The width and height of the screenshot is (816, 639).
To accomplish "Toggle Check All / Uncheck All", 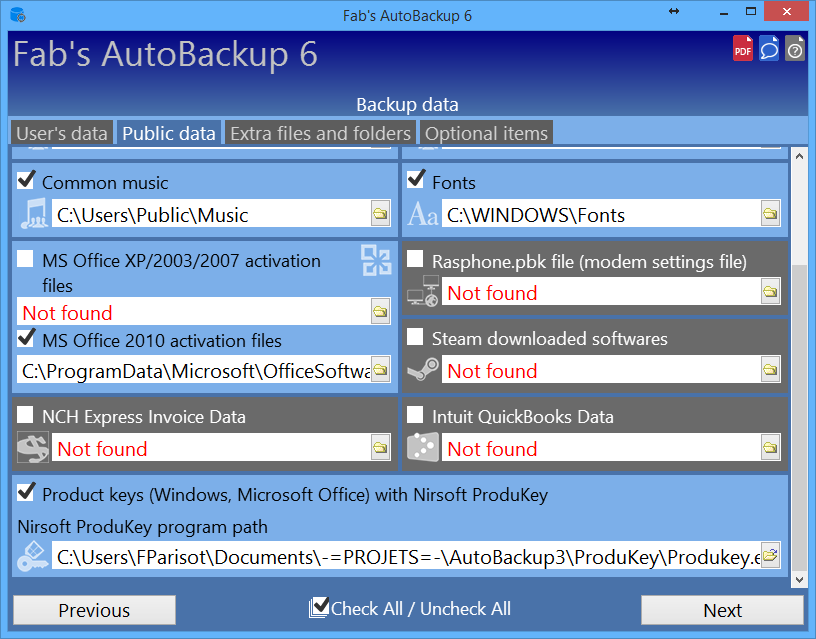I will tap(410, 608).
